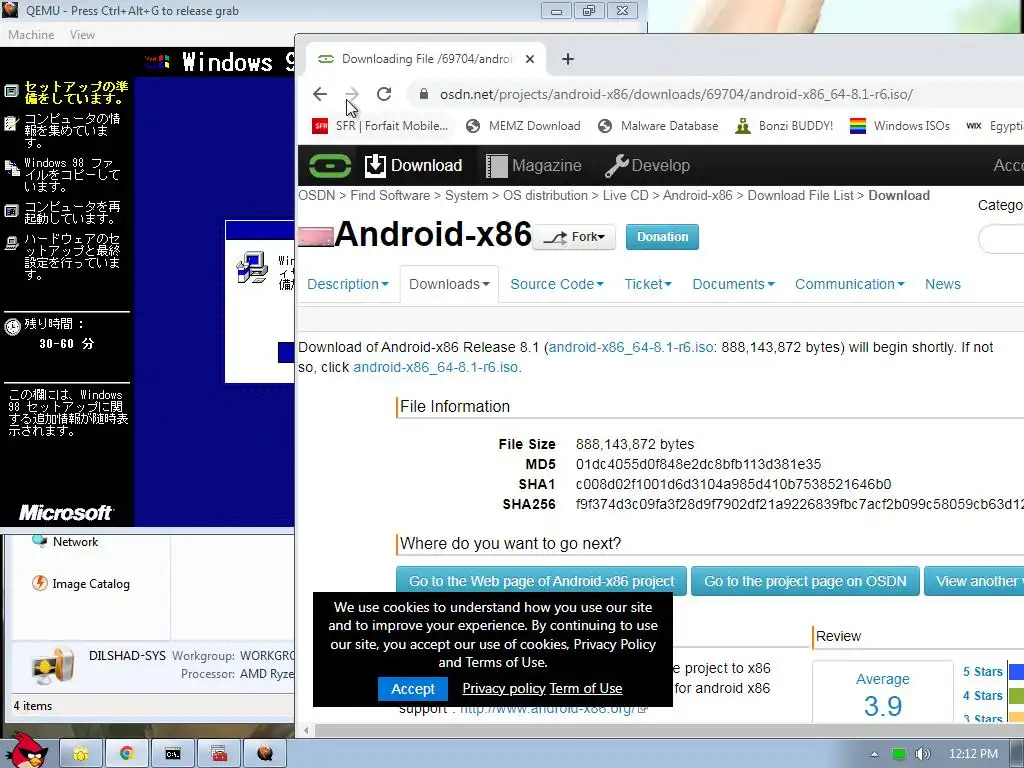1024x768 pixels.
Task: Open the QEMU taskbar icon
Action: click(264, 754)
